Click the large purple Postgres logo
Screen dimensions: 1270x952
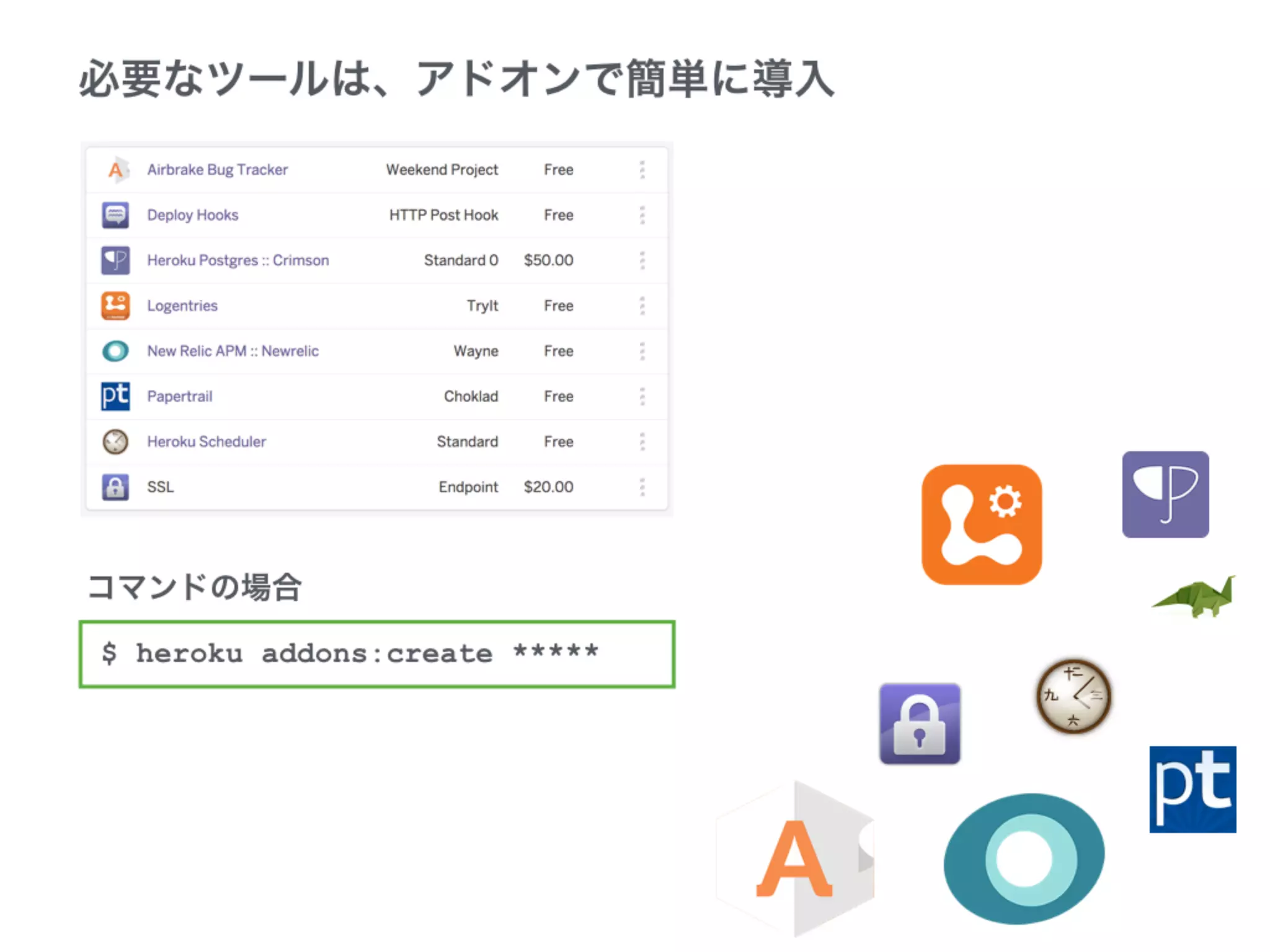[x=1166, y=495]
